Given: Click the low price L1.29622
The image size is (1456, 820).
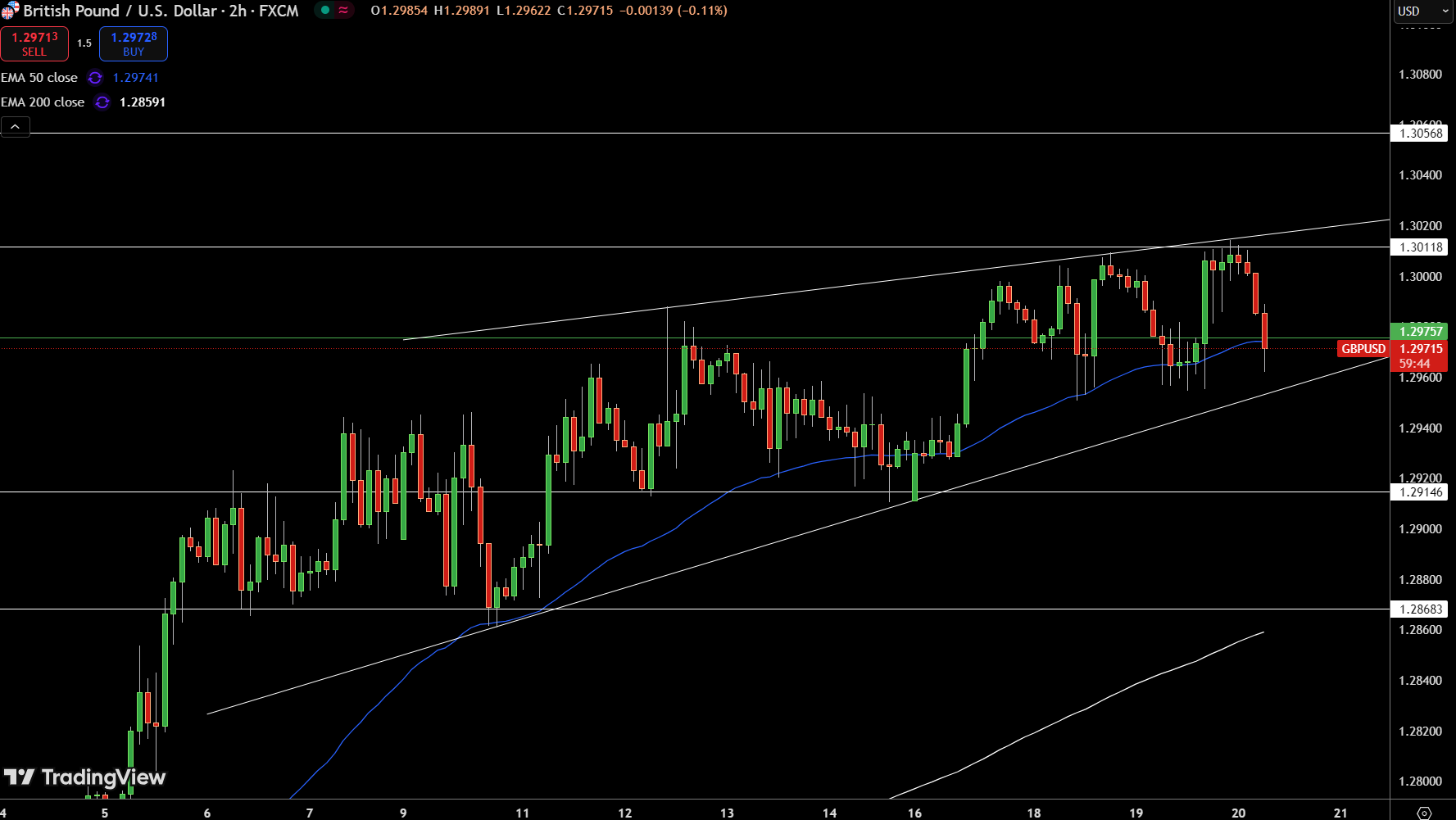Looking at the screenshot, I should 524,11.
